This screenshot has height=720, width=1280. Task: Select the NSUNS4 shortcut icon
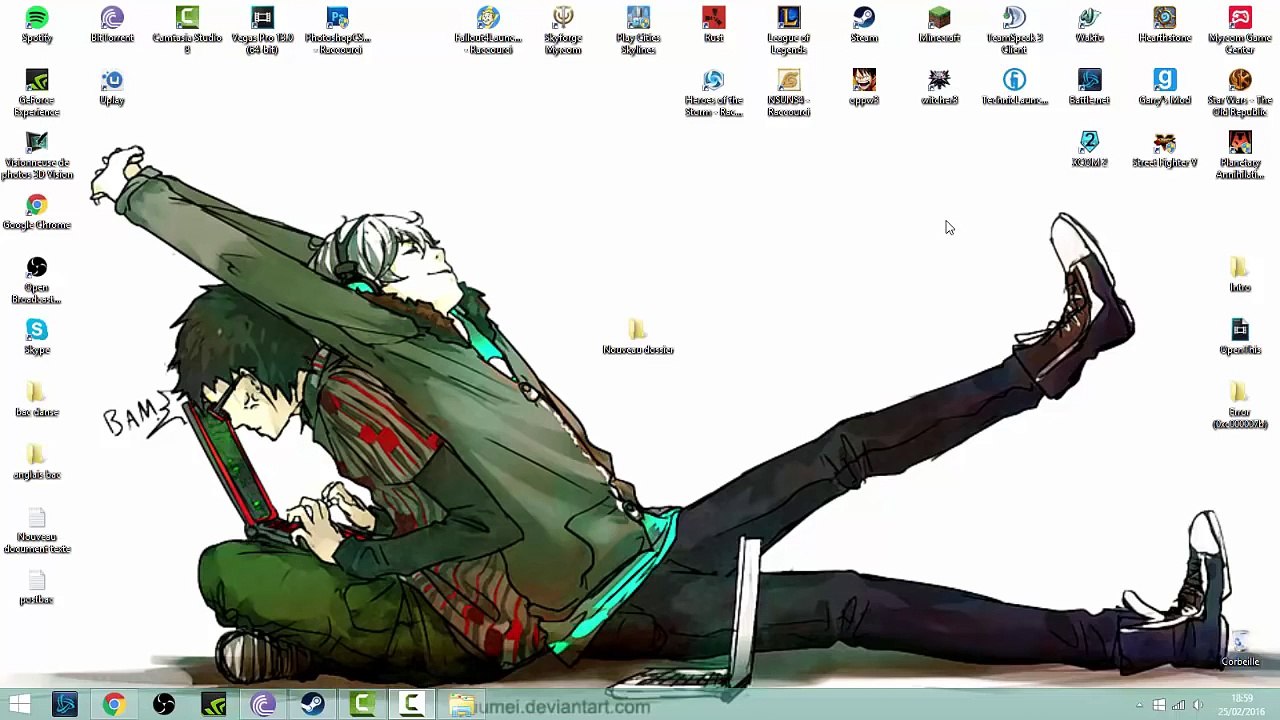click(x=788, y=92)
